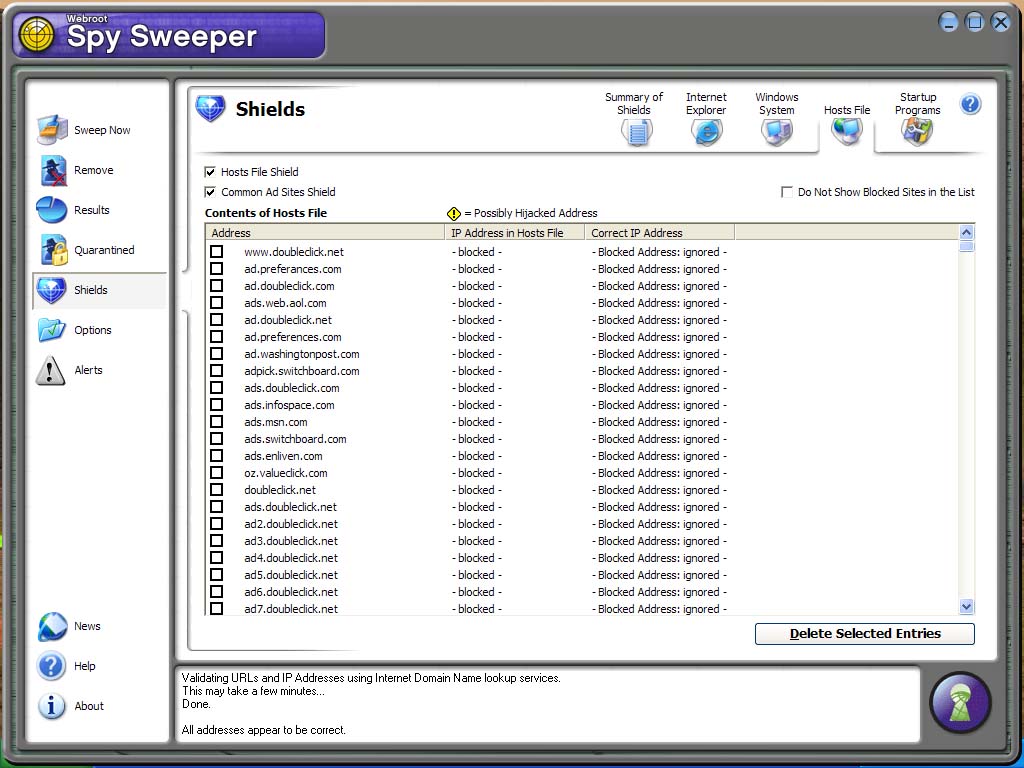Select the Shields icon in sidebar

click(52, 290)
